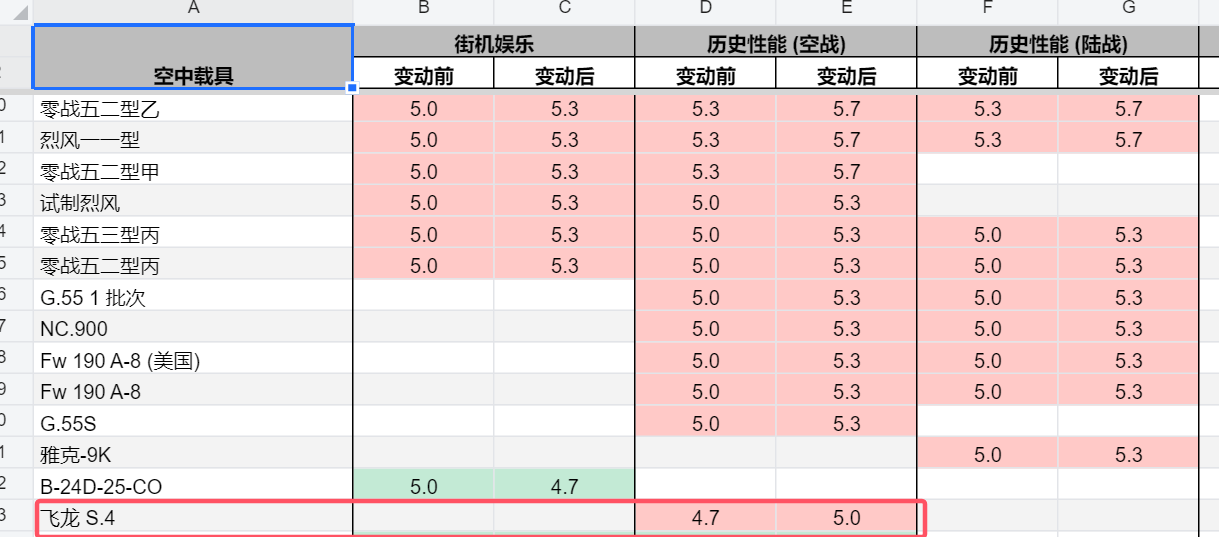
Task: Select the 零战五二型乙 cell
Action: click(193, 109)
